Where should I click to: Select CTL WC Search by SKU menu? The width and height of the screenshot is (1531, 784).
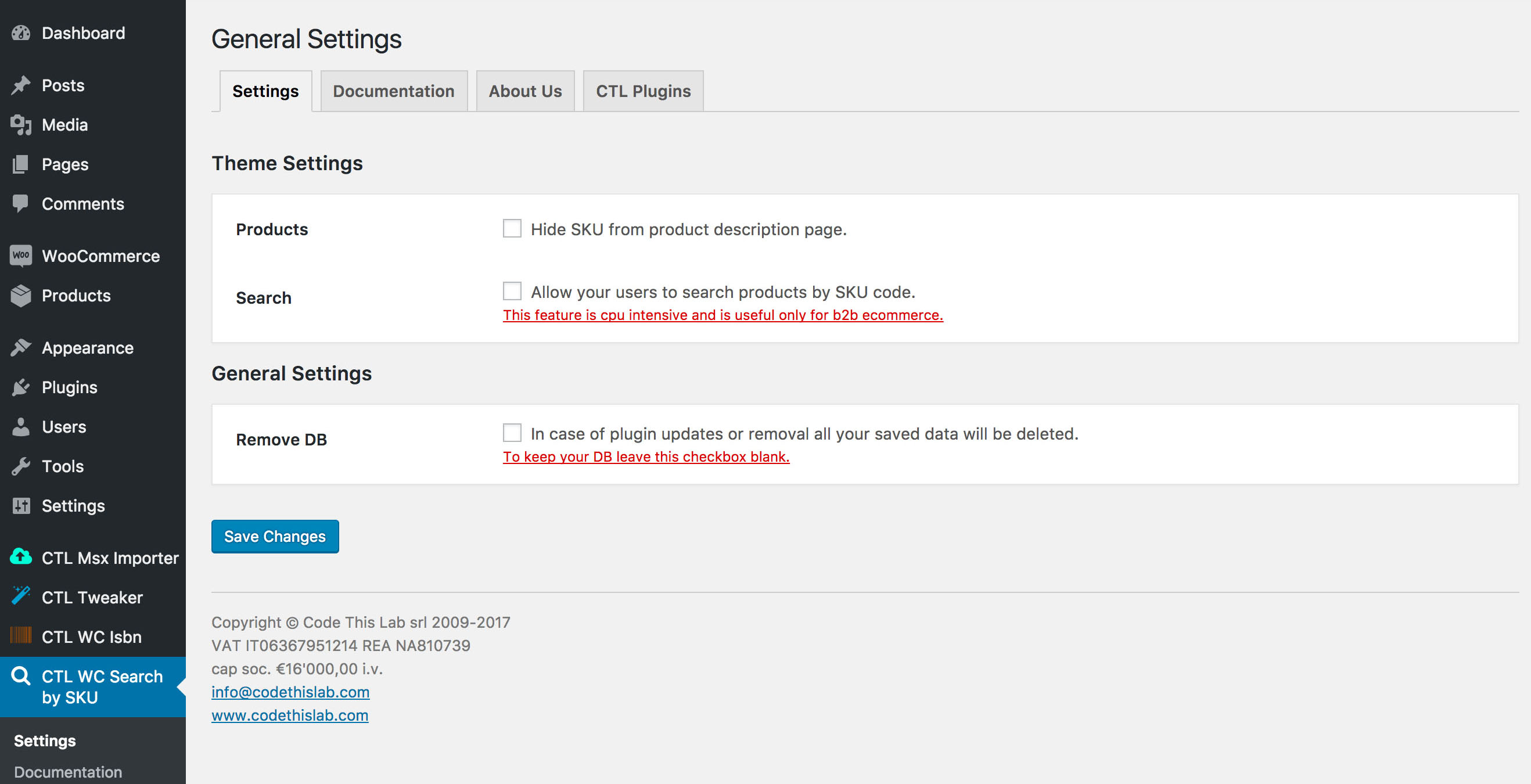point(93,687)
